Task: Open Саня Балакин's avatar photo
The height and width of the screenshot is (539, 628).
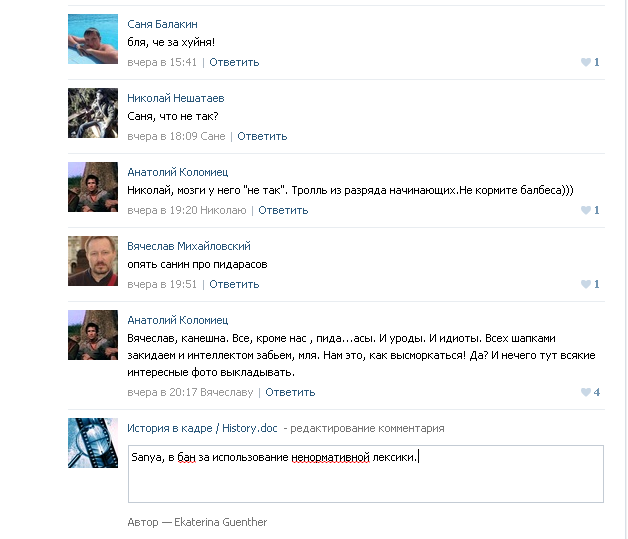Action: point(93,39)
